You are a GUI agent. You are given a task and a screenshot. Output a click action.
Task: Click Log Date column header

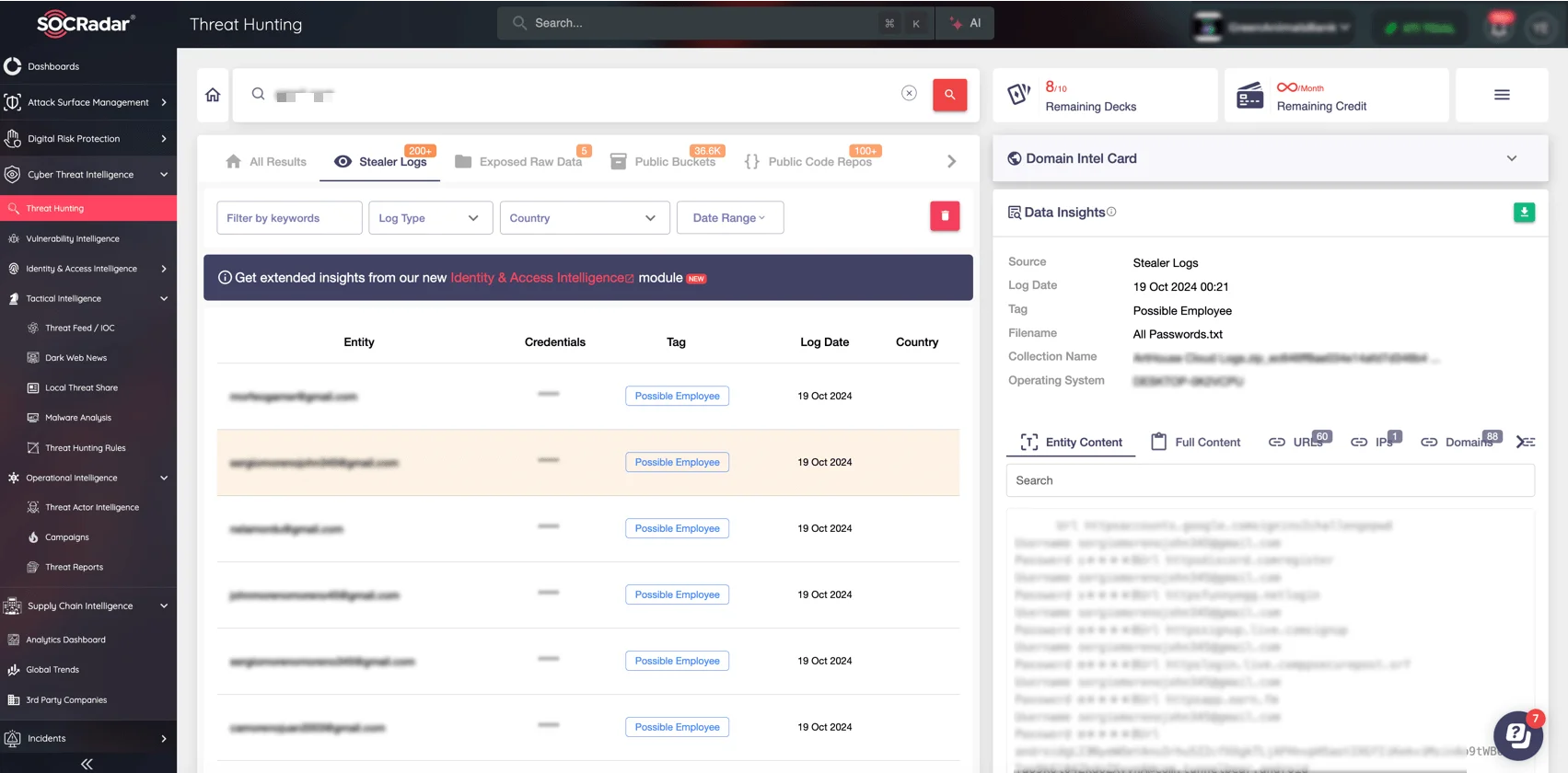click(825, 342)
